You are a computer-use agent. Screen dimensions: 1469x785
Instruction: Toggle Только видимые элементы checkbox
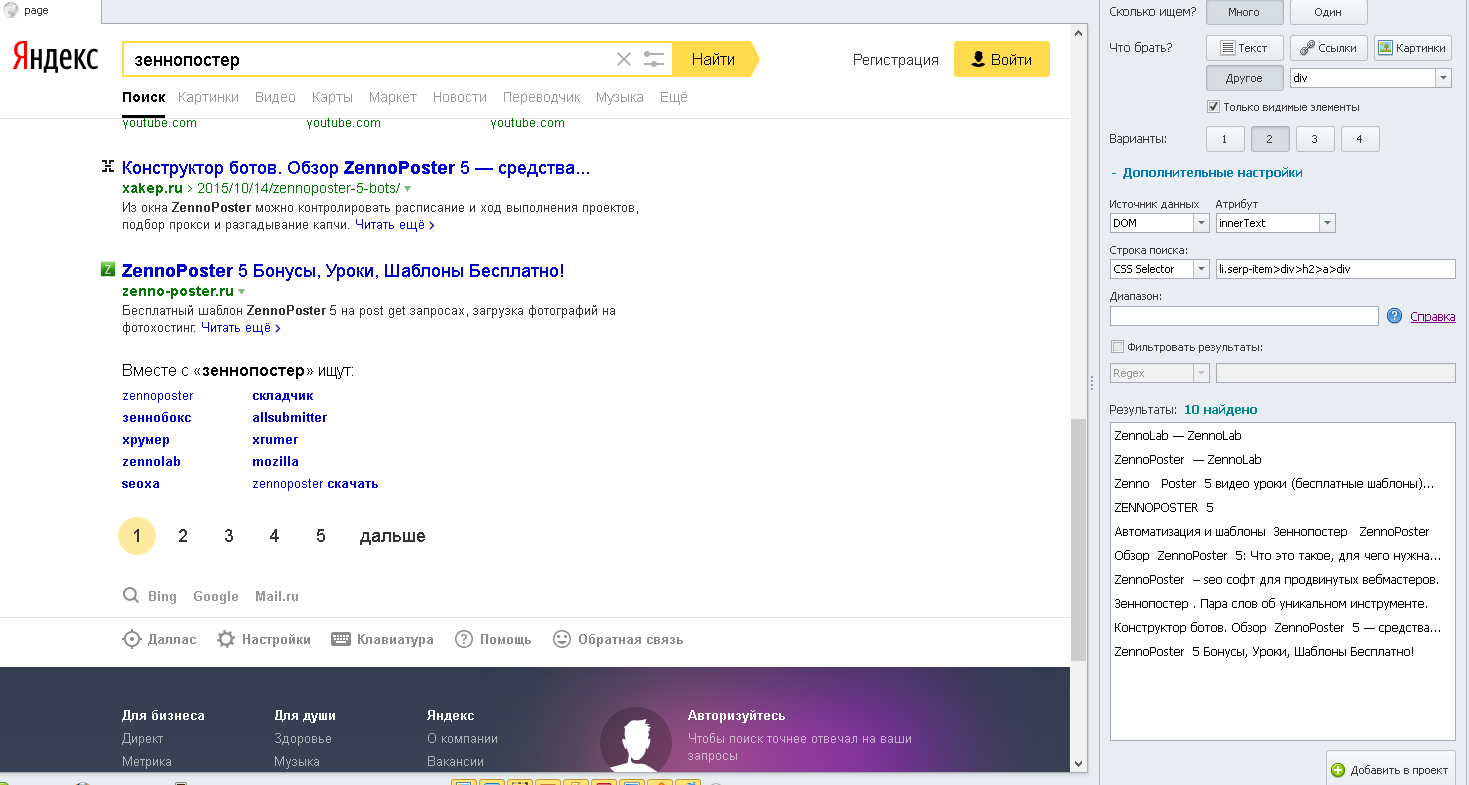point(1214,107)
